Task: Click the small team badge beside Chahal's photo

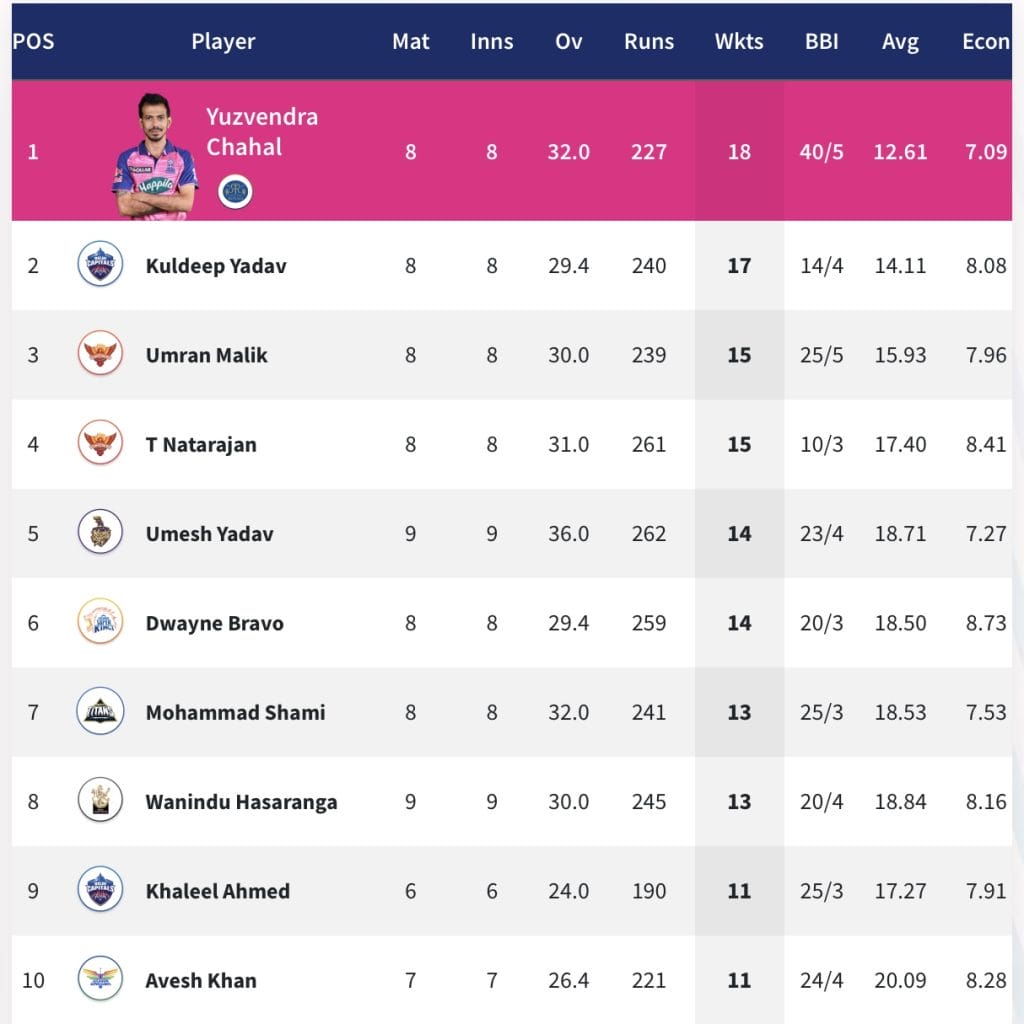Action: pos(235,190)
